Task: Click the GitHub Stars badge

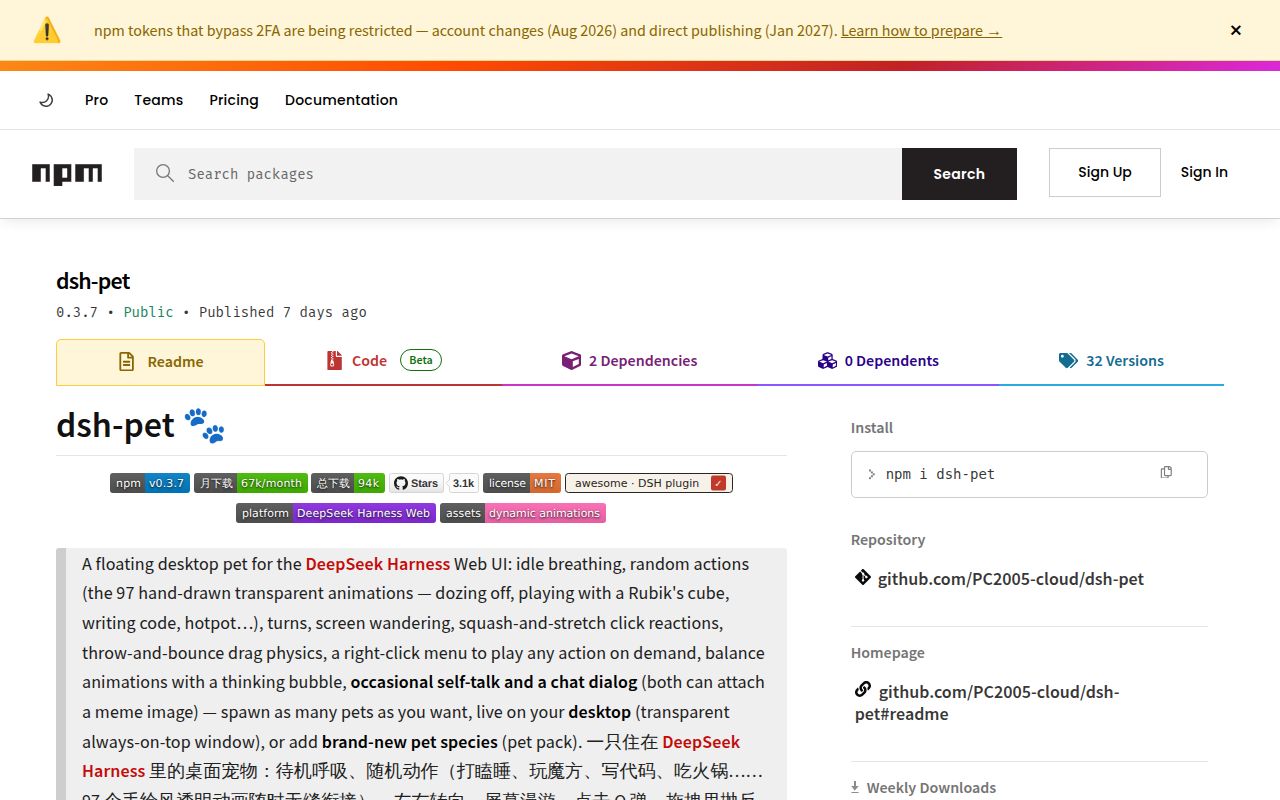Action: click(416, 483)
